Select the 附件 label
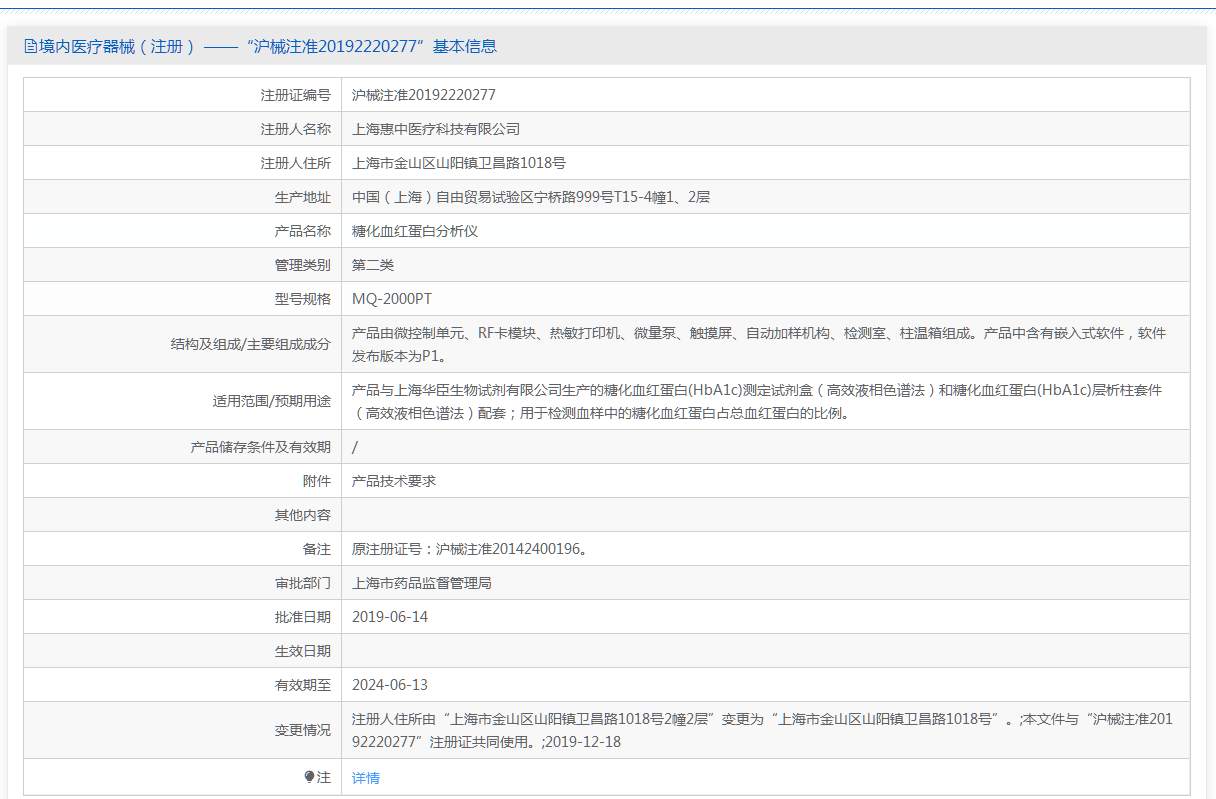1216x799 pixels. click(x=317, y=481)
